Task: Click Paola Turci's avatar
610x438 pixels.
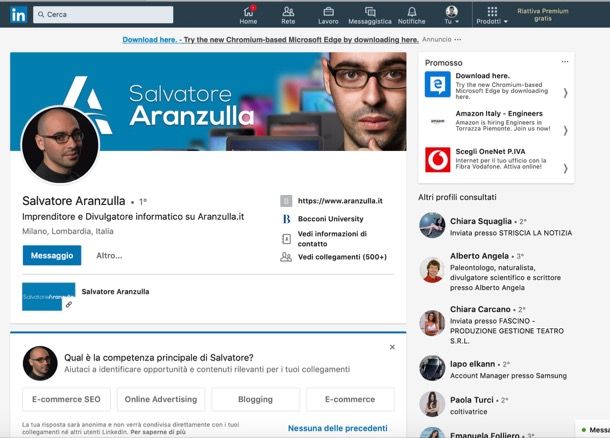Action: pyautogui.click(x=432, y=404)
